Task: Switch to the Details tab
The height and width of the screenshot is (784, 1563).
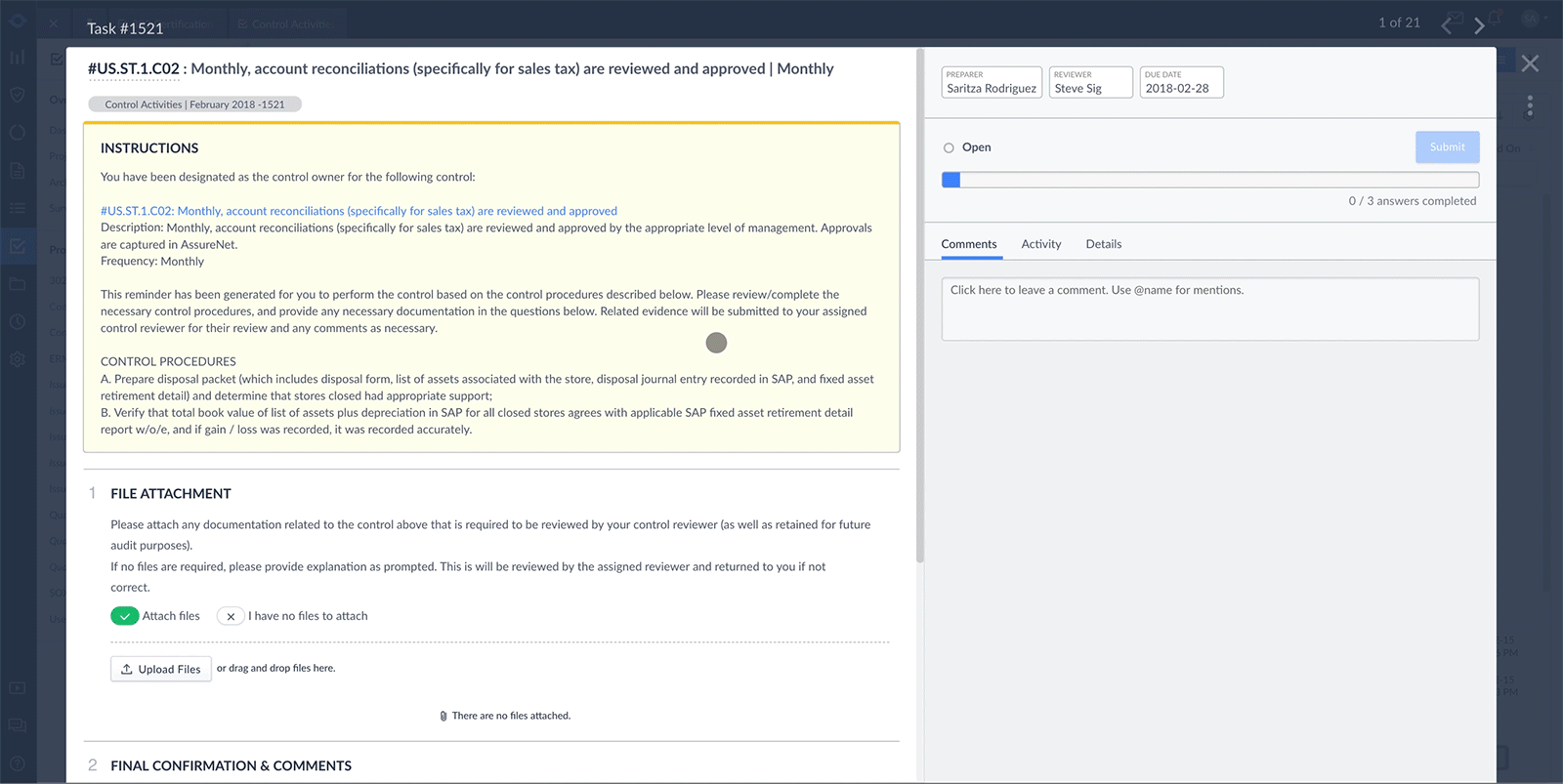Action: click(1103, 244)
